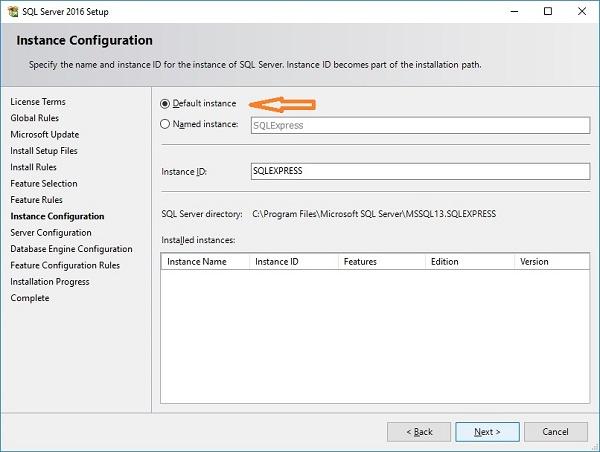Image resolution: width=600 pixels, height=452 pixels.
Task: Choose the Named instance radio option
Action: tap(166, 125)
